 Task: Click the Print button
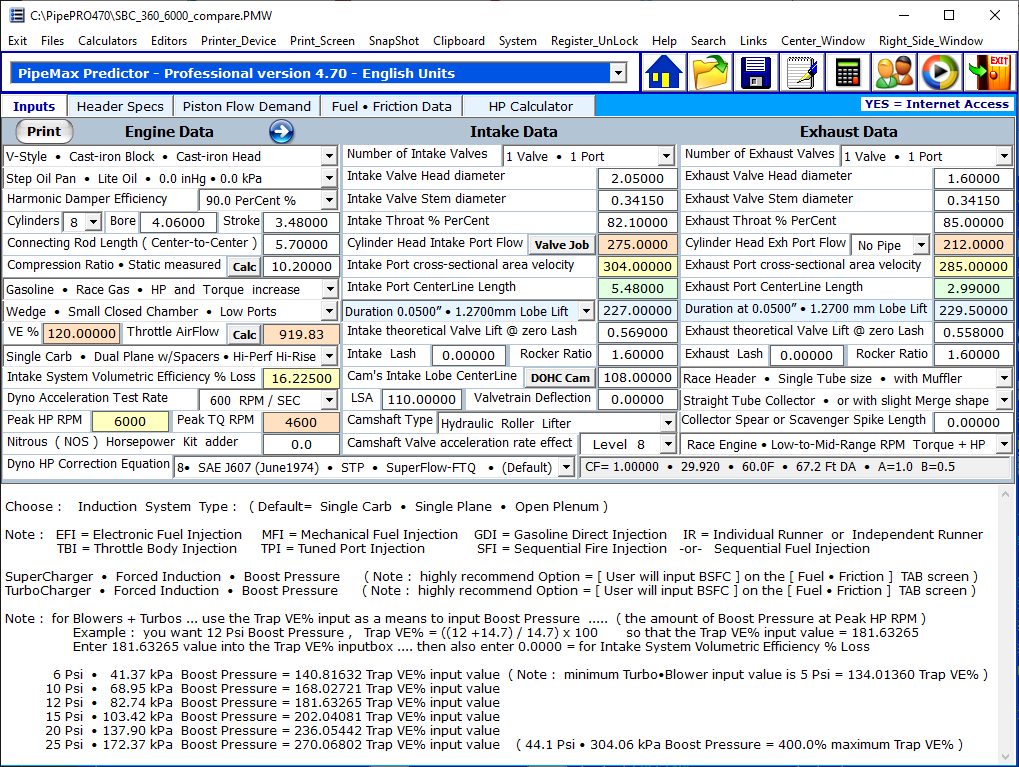(x=44, y=131)
